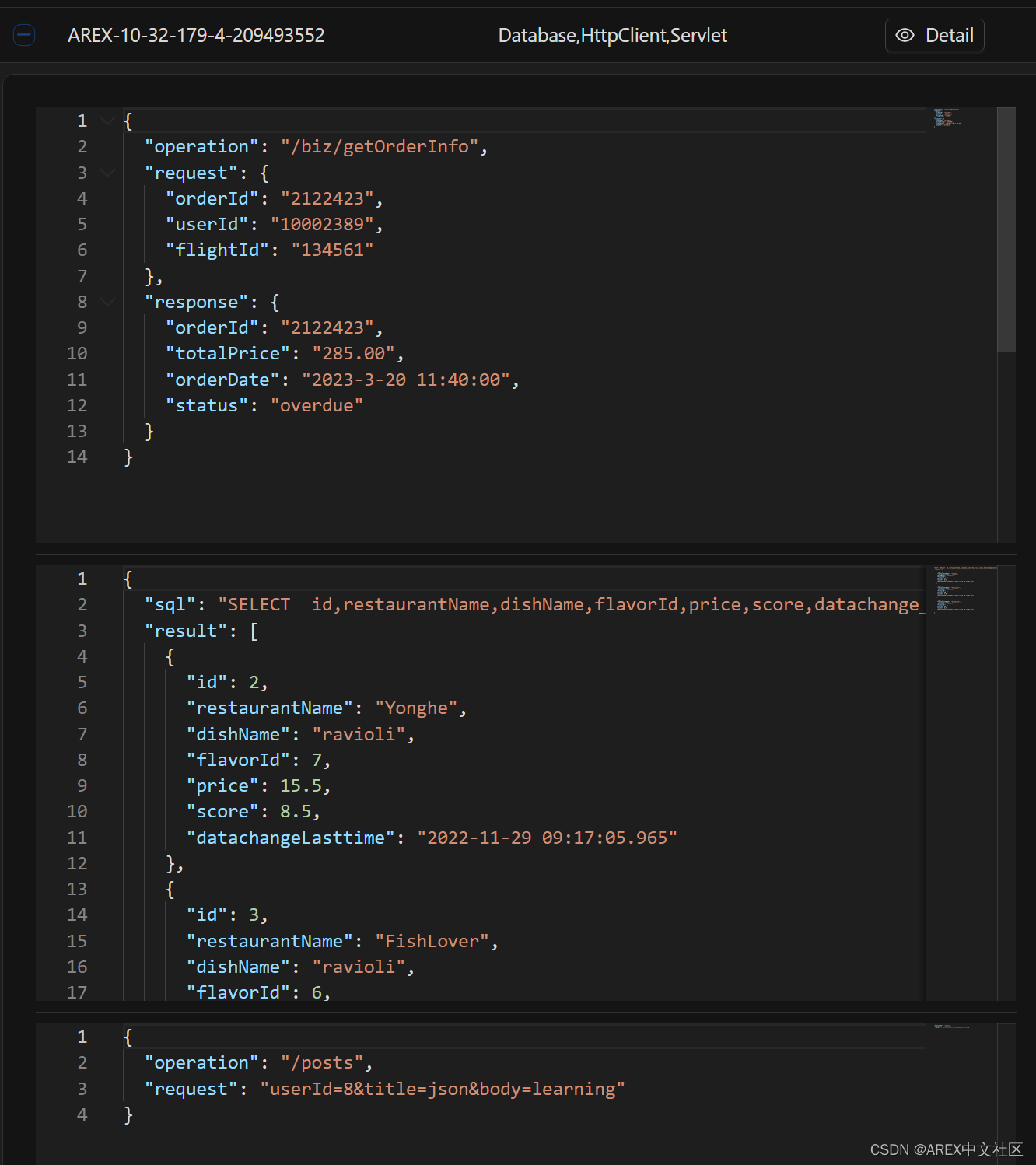Click line number 10 in first editor

[77, 353]
